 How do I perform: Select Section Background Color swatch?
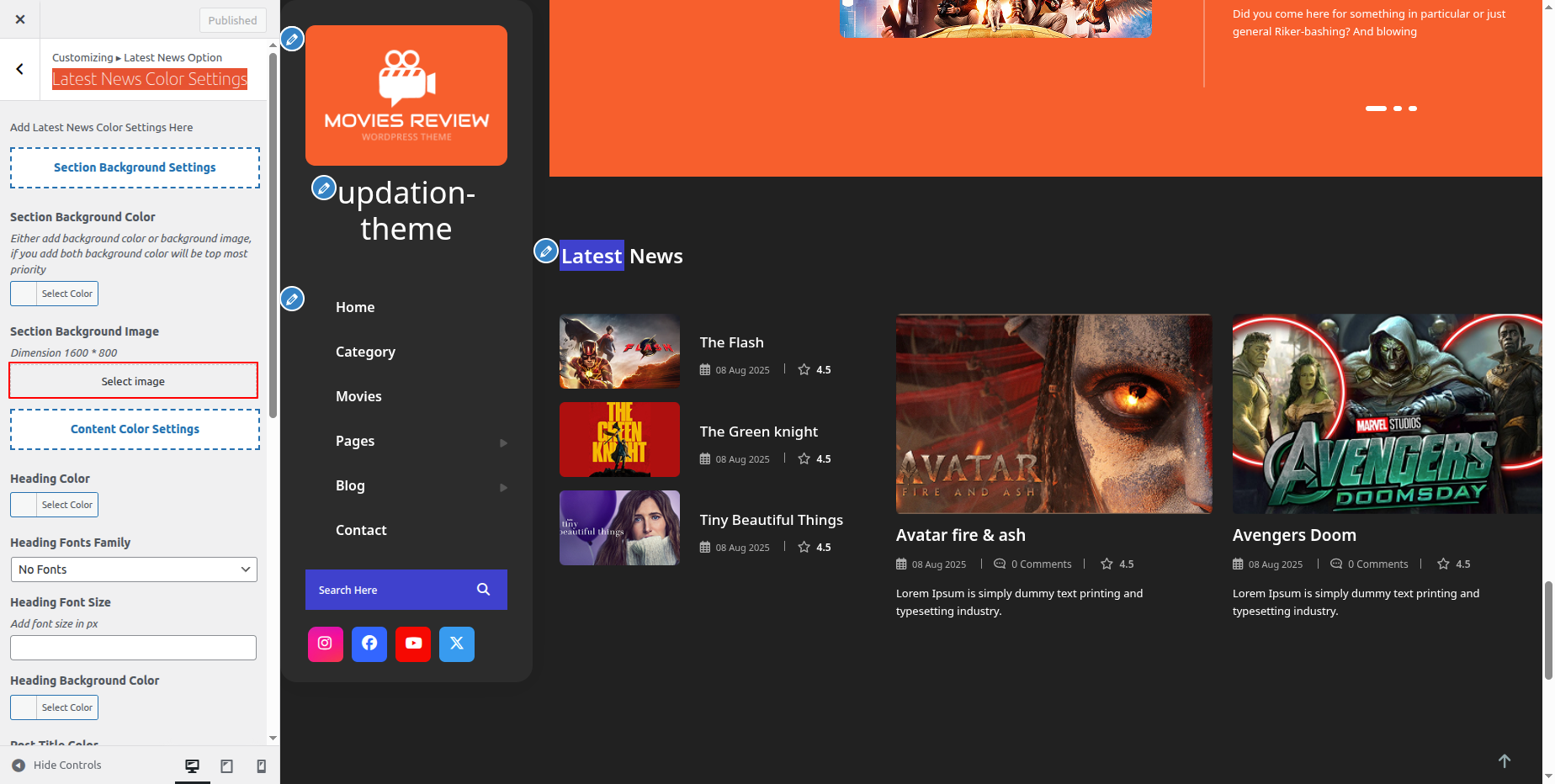[x=24, y=294]
